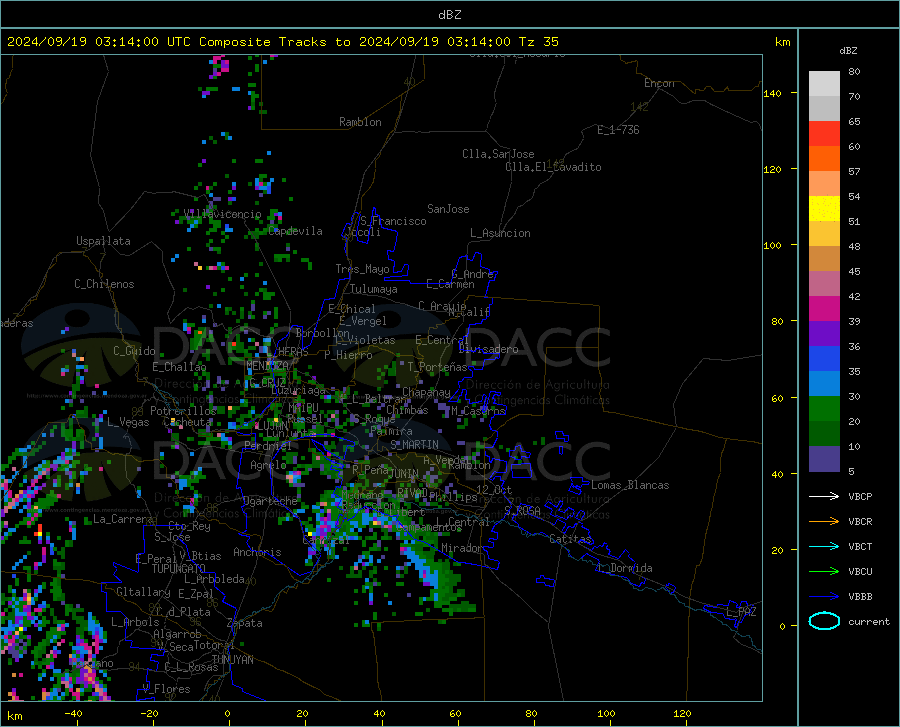Viewport: 900px width, 727px height.
Task: Click the '120' tick on the horizontal km axis
Action: pos(682,713)
